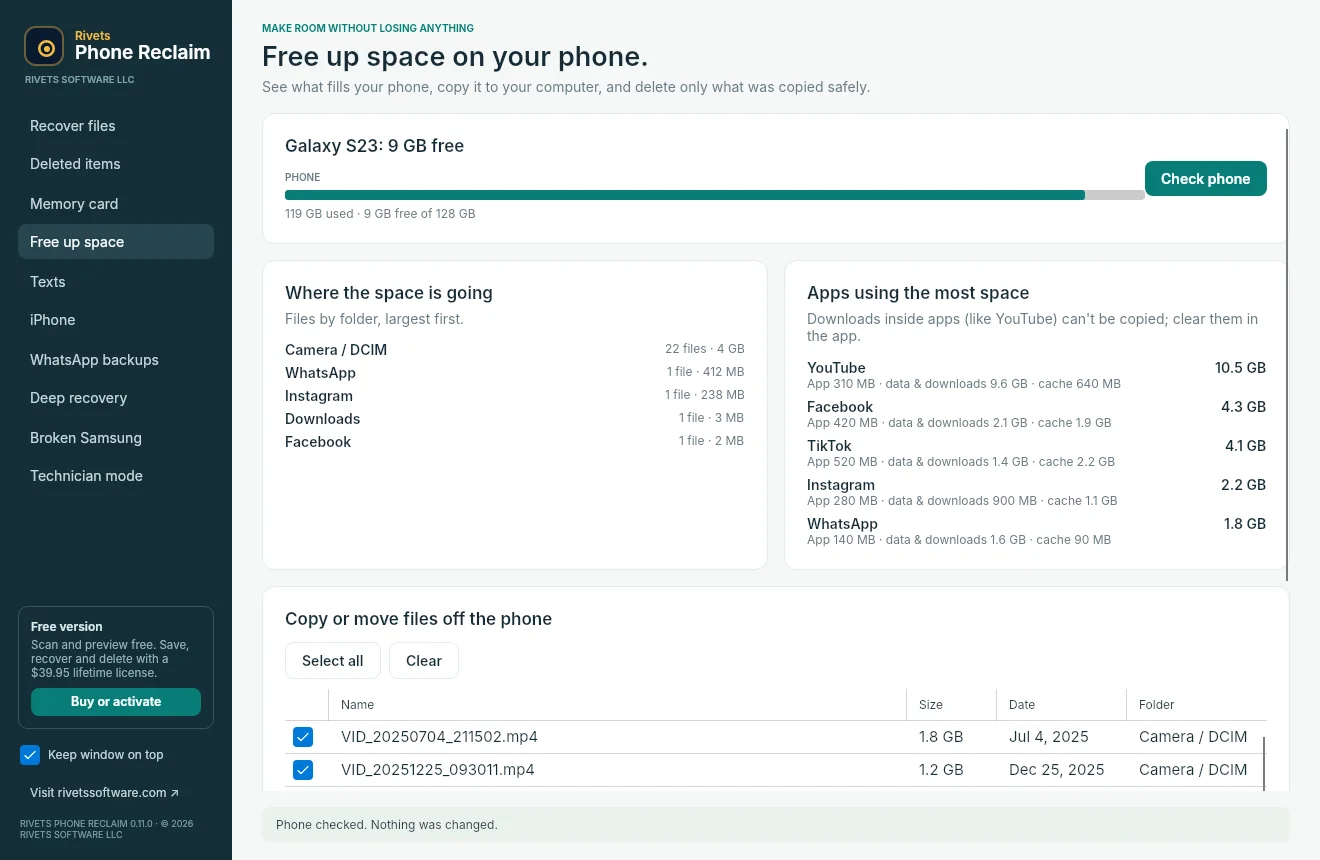Click the Folder column header
The height and width of the screenshot is (860, 1320).
[x=1196, y=705]
